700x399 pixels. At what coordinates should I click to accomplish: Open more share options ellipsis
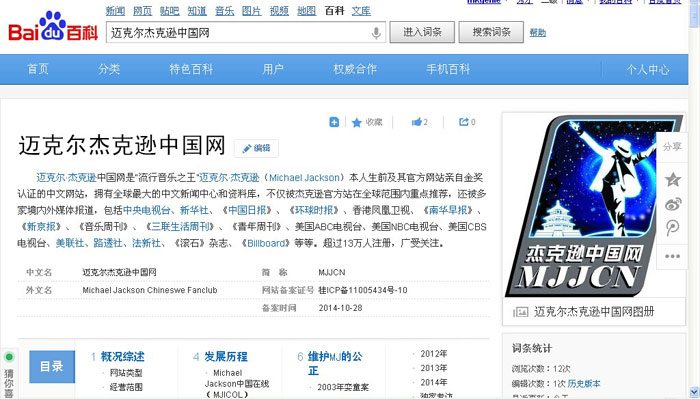[x=672, y=256]
